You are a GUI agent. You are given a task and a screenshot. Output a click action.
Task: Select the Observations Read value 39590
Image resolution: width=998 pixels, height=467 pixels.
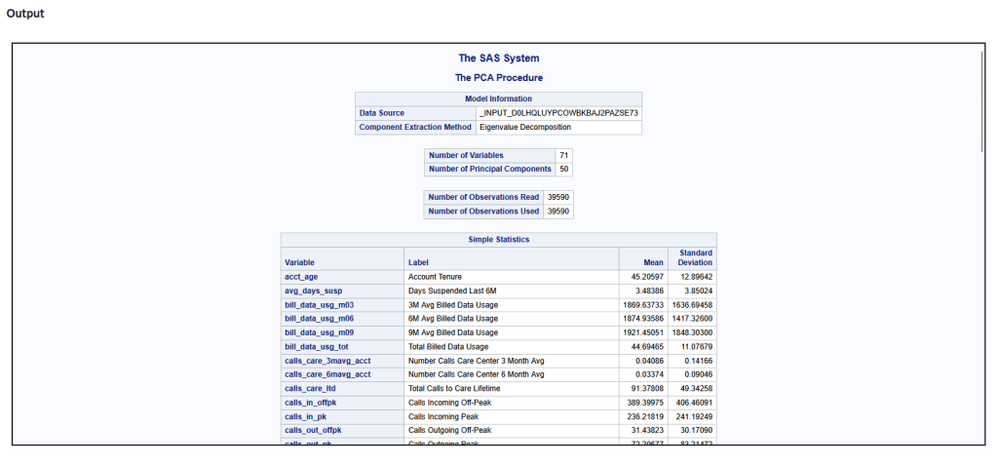pyautogui.click(x=558, y=197)
